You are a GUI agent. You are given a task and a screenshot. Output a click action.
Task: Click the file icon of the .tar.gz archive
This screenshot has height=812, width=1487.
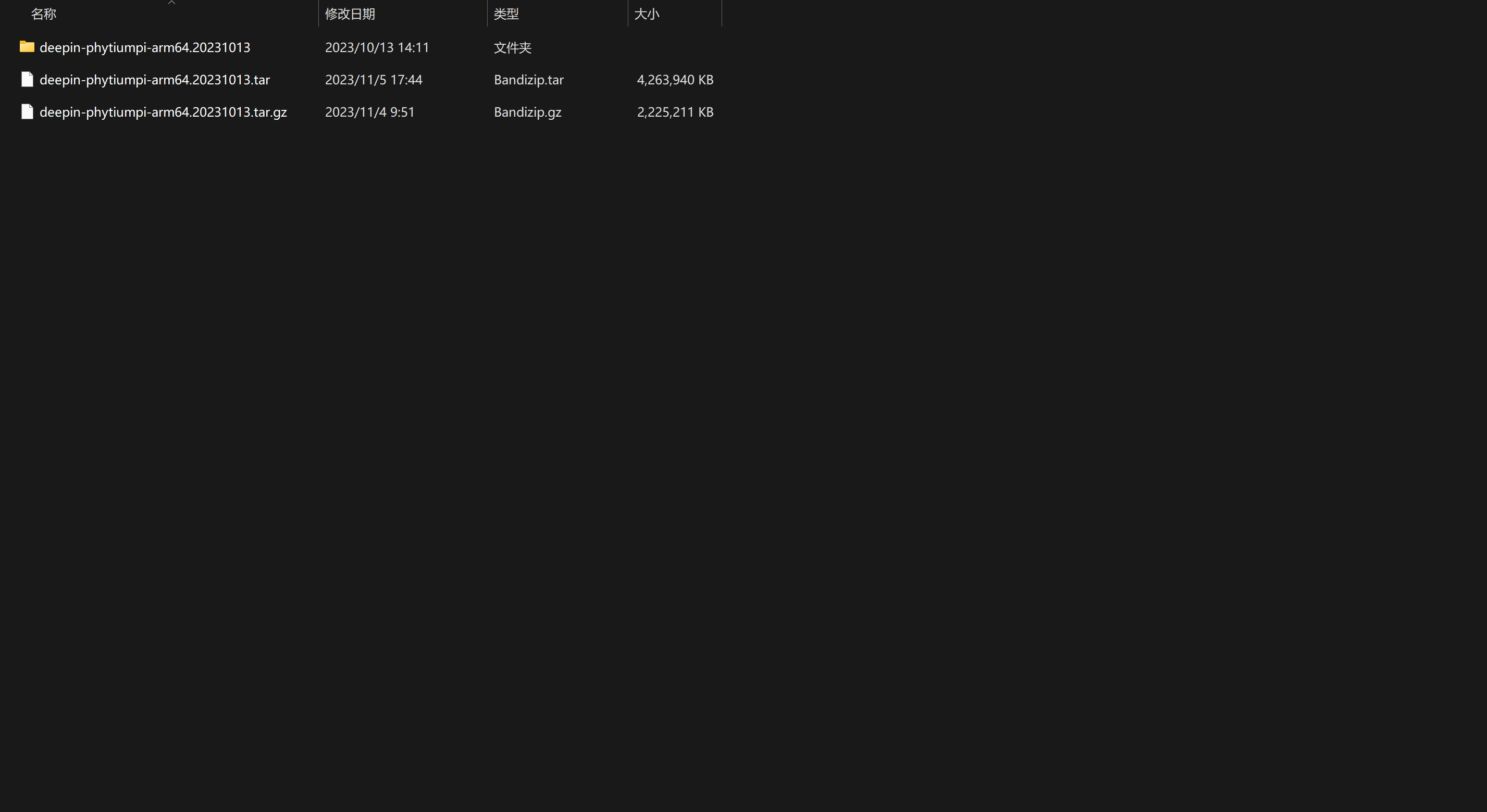[x=27, y=112]
